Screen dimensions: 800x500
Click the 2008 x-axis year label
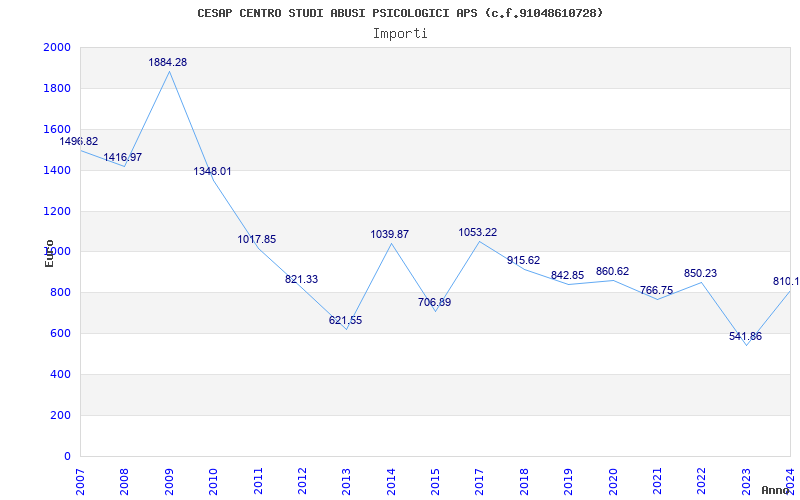(124, 481)
